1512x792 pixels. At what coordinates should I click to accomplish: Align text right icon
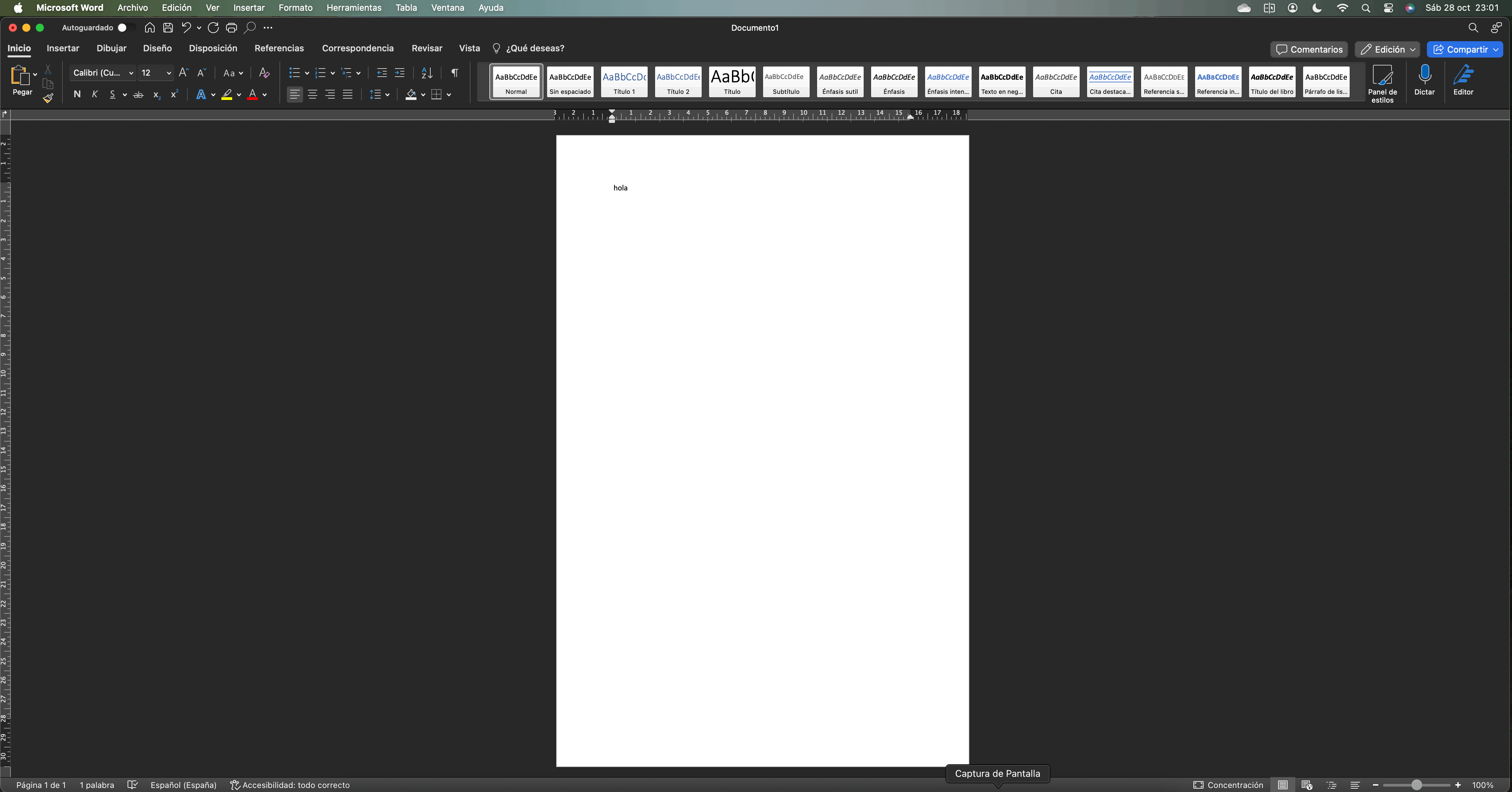[x=330, y=95]
